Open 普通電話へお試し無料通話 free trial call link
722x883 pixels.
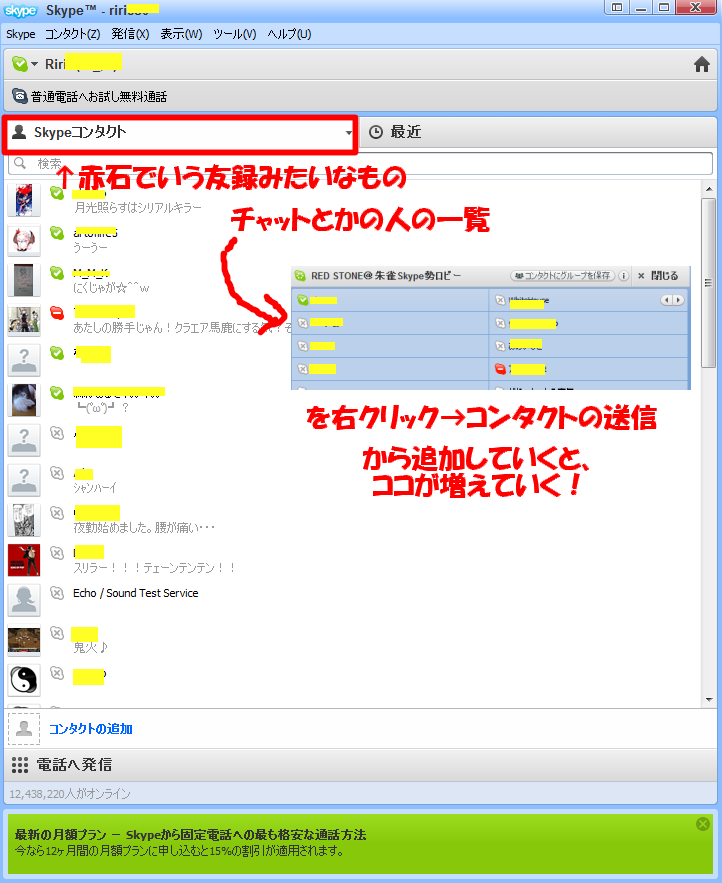pyautogui.click(x=99, y=97)
